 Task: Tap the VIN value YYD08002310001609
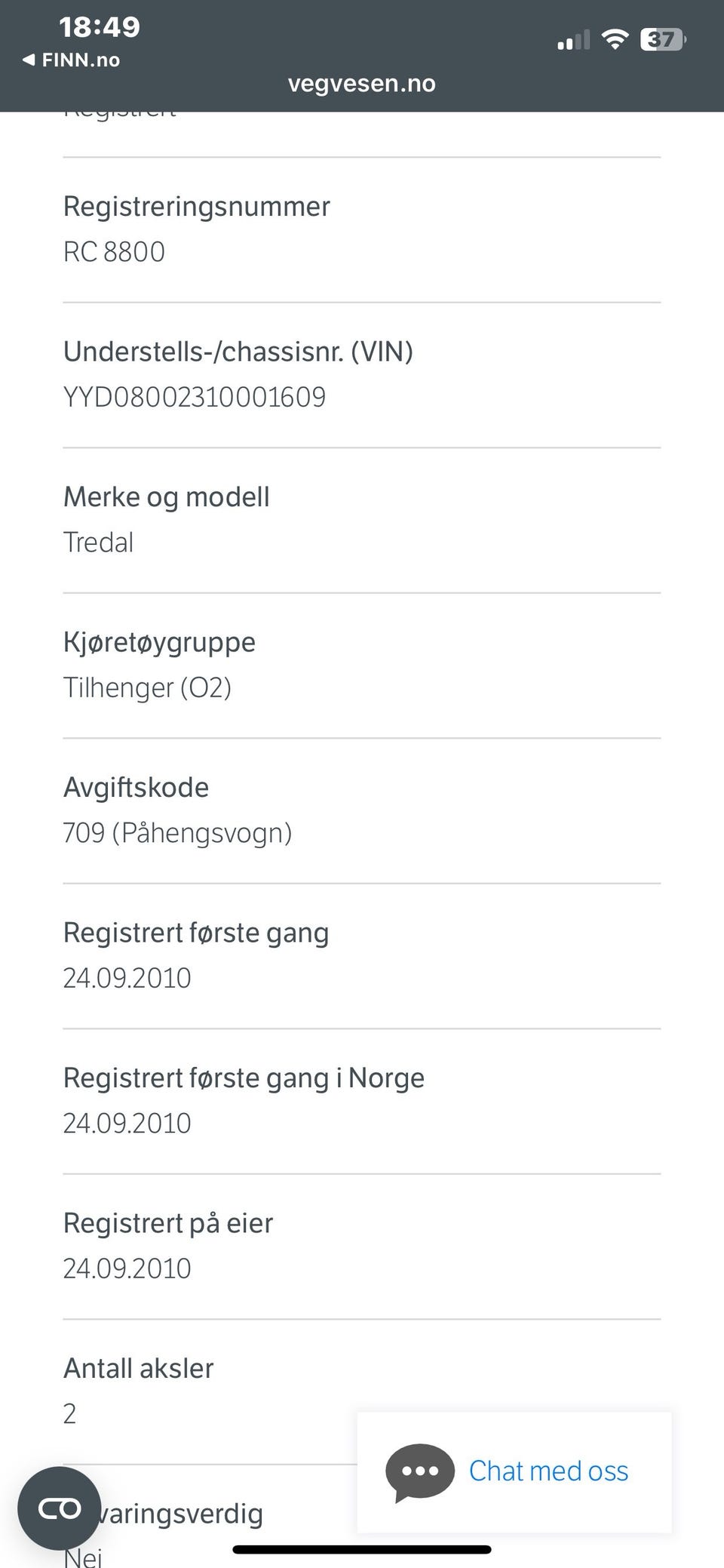coord(195,398)
